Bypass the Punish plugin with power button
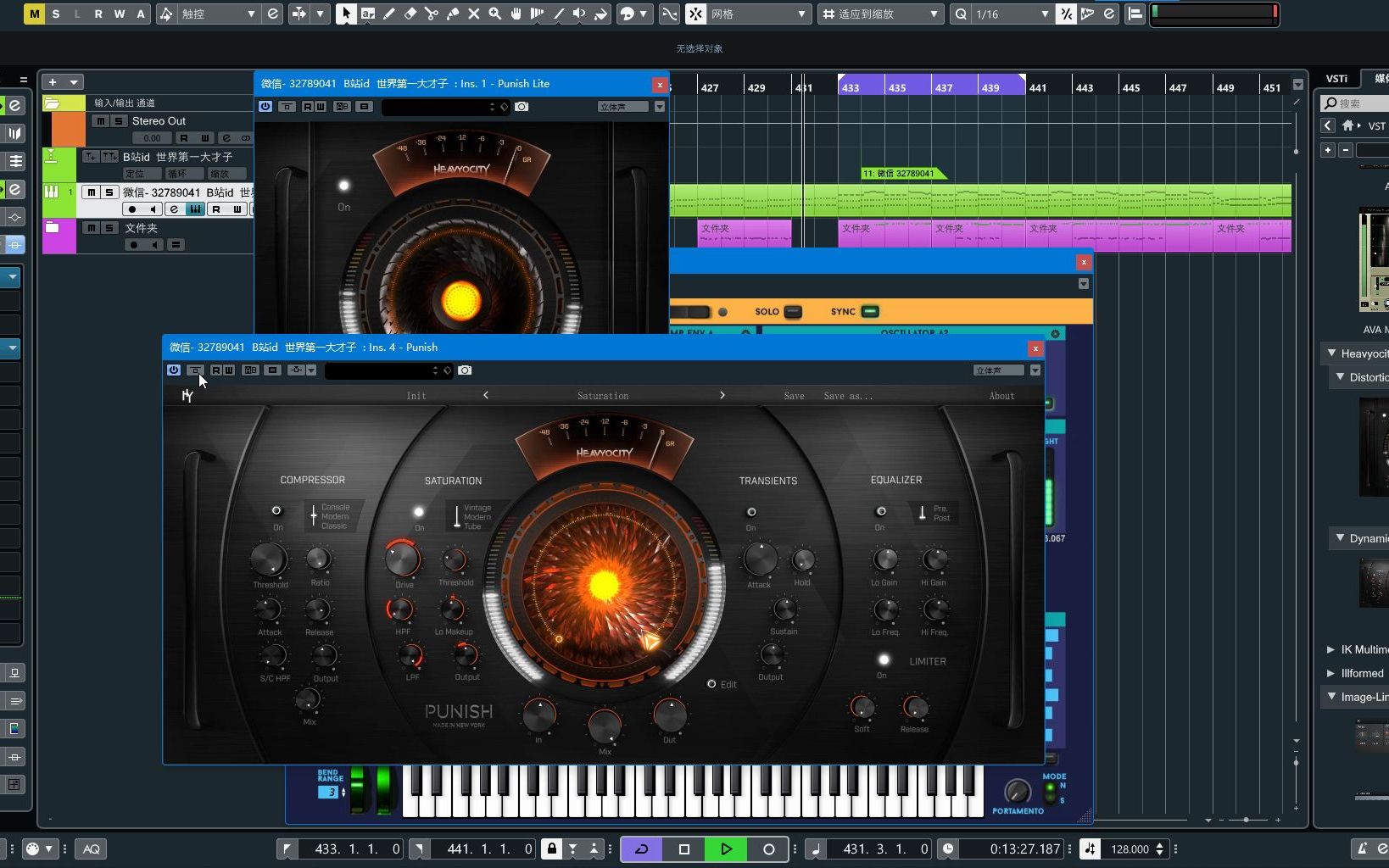 [174, 370]
